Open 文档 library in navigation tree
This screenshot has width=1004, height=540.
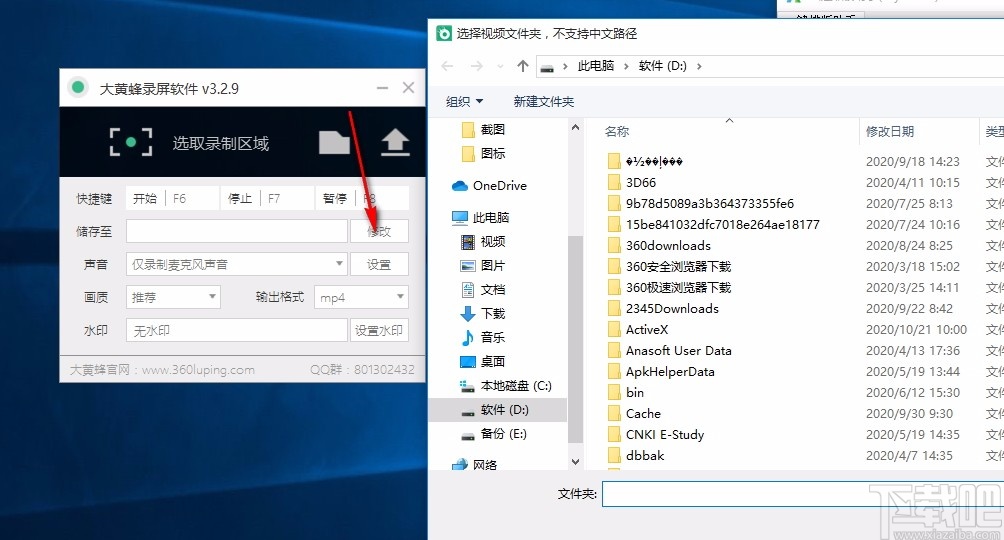pyautogui.click(x=483, y=290)
